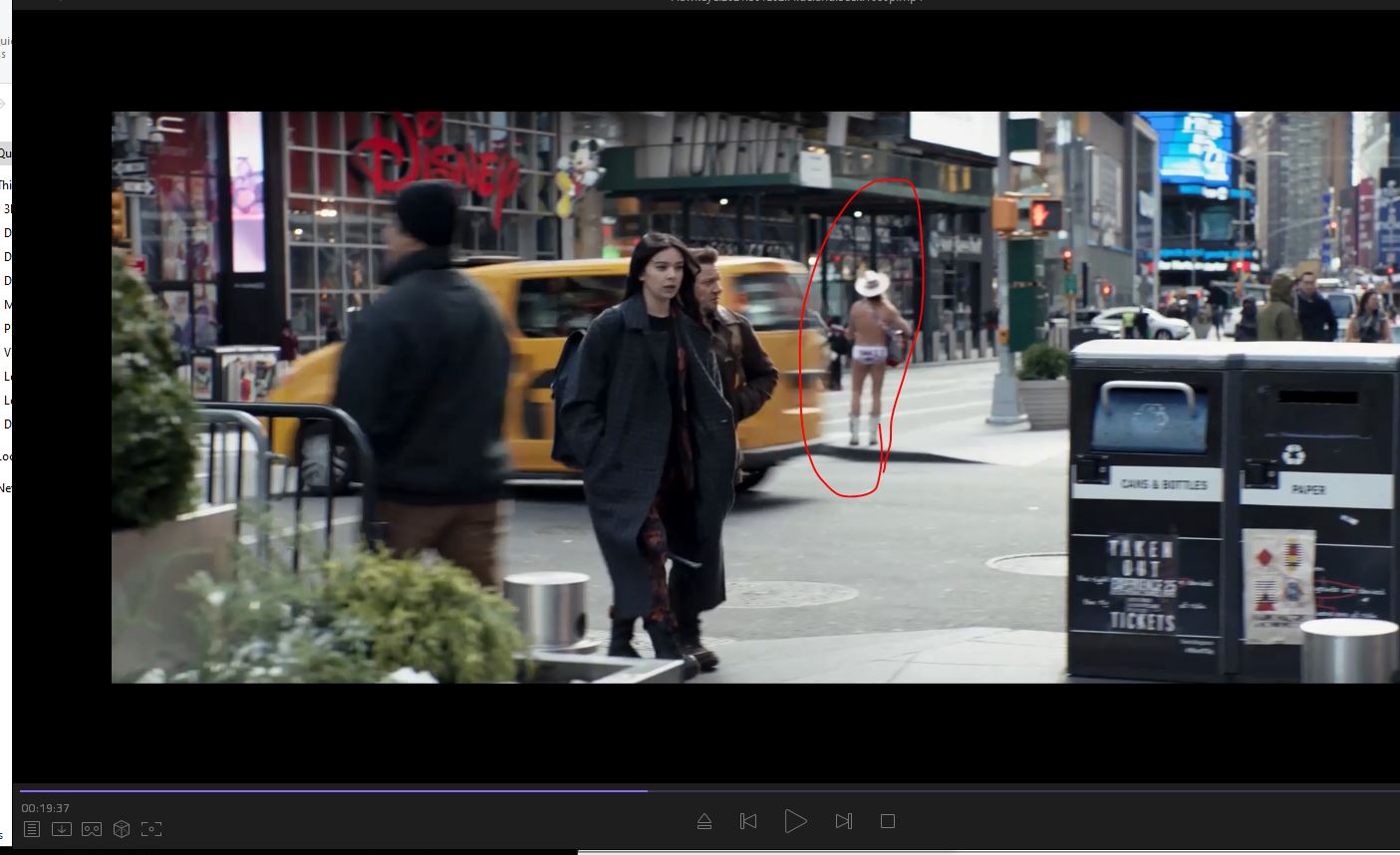This screenshot has width=1400, height=855.
Task: Open the playlist panel icon
Action: pyautogui.click(x=32, y=829)
